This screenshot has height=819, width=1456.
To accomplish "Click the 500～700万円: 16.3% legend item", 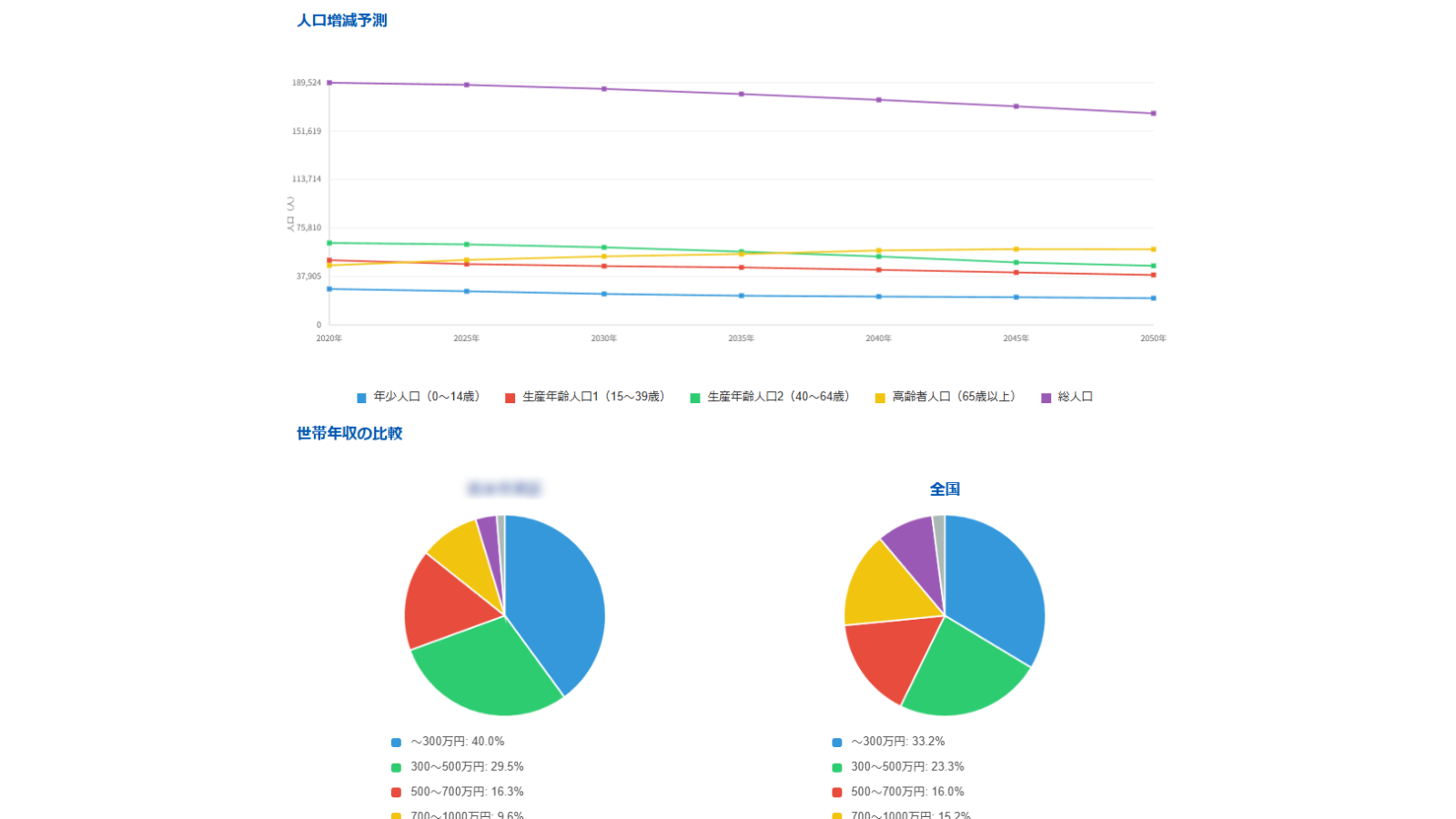I will (x=466, y=792).
